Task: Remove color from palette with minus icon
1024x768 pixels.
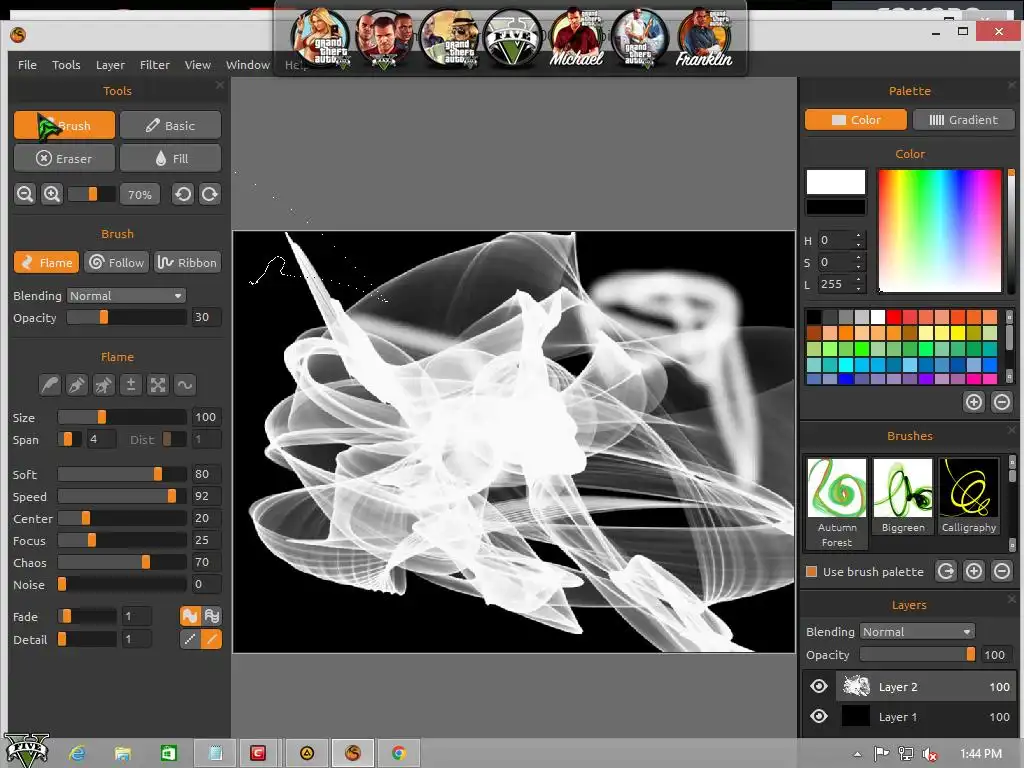Action: [x=1001, y=402]
